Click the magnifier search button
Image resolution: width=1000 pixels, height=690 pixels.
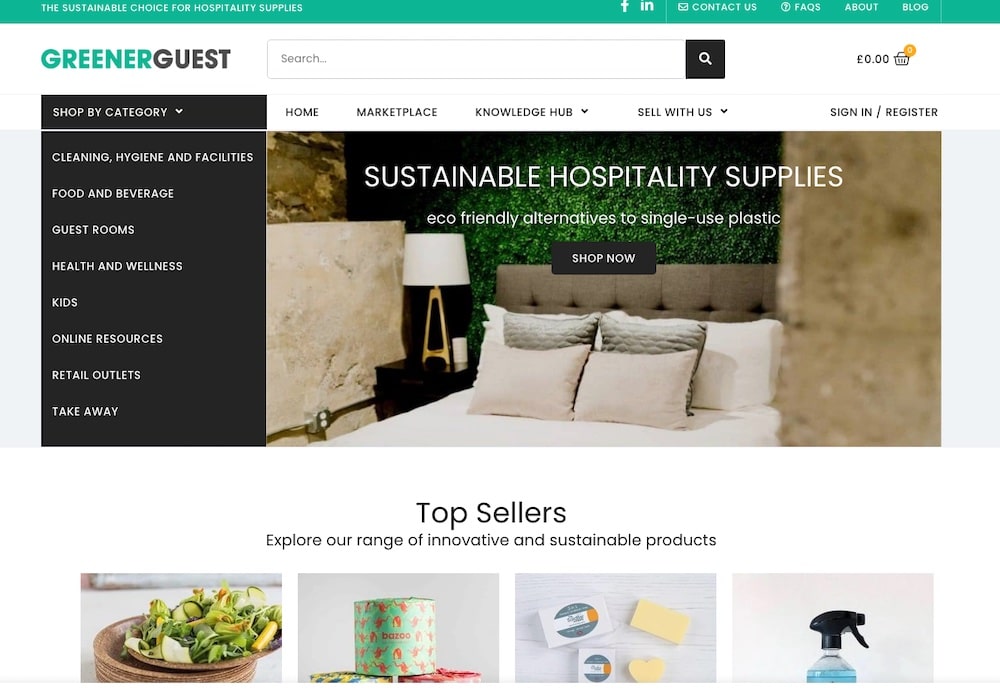coord(705,59)
